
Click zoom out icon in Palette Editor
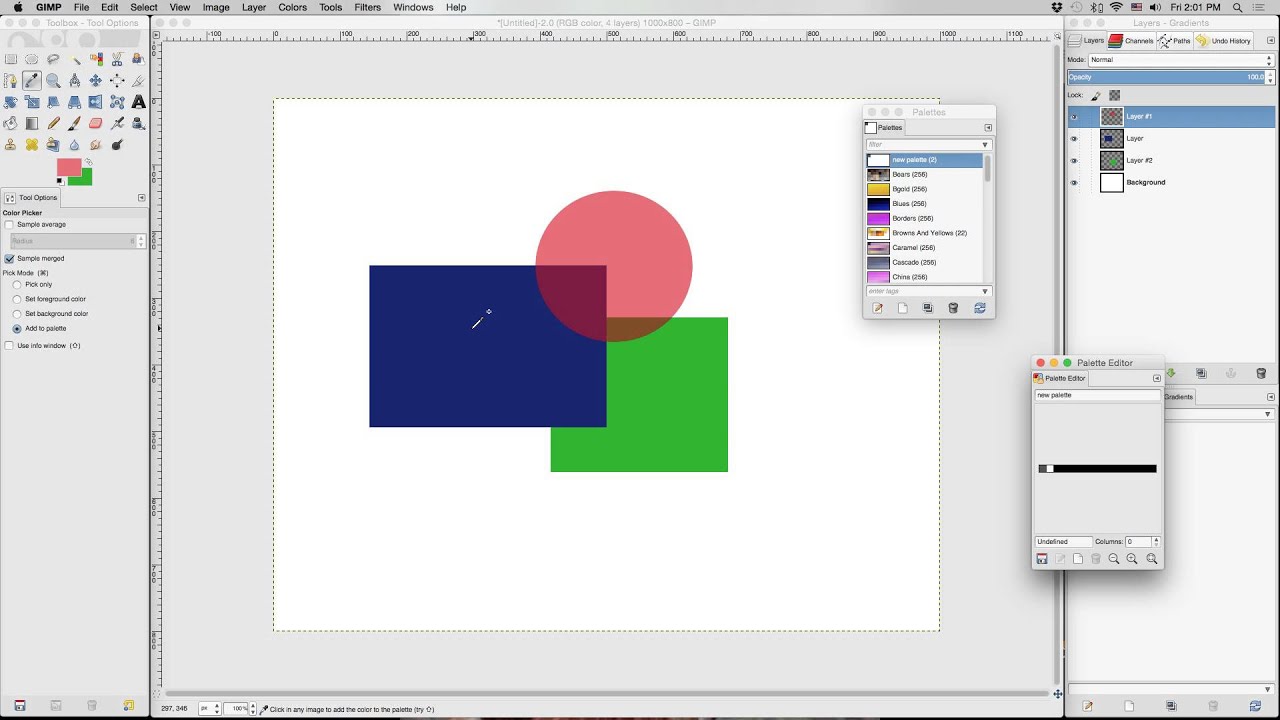tap(1113, 559)
